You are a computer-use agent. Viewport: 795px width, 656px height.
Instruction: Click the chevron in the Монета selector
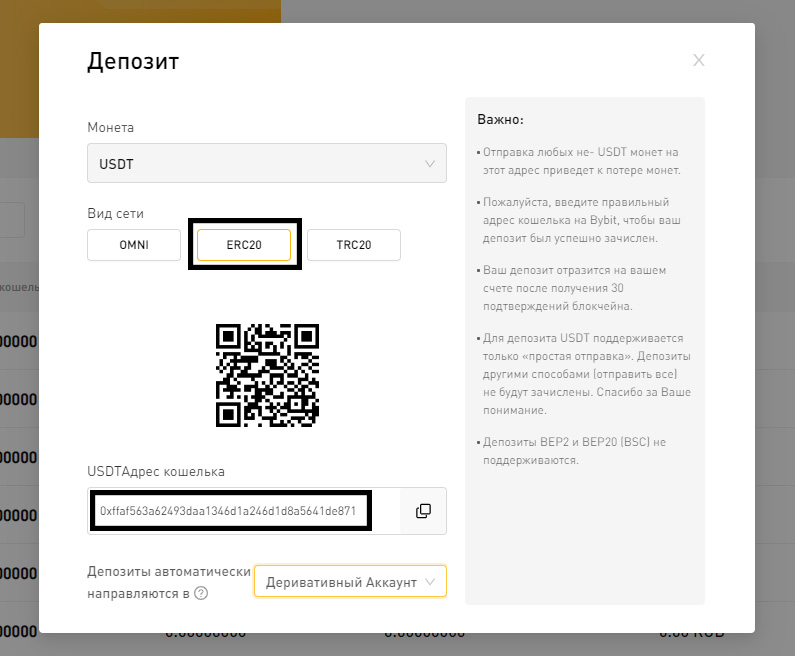pyautogui.click(x=430, y=163)
